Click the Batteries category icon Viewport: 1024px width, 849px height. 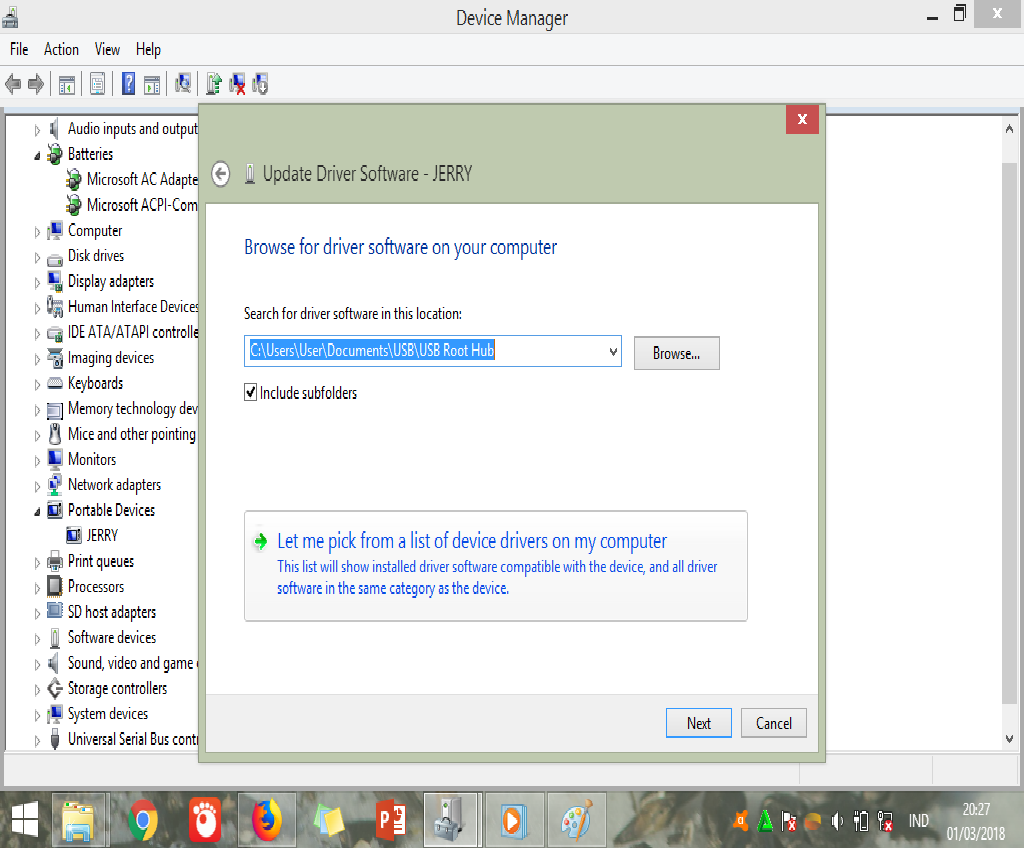[55, 155]
